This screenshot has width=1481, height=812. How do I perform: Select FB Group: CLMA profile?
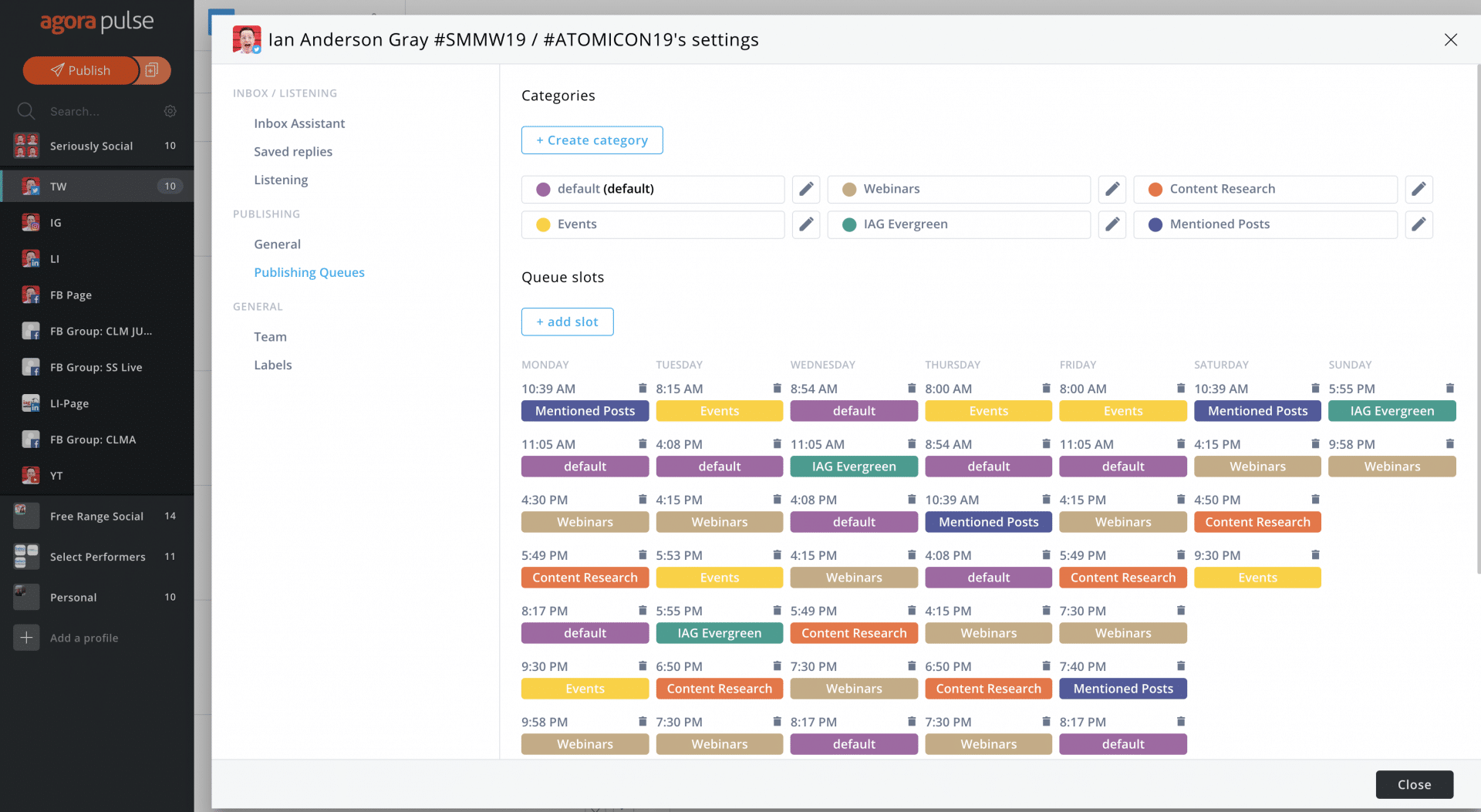click(97, 440)
